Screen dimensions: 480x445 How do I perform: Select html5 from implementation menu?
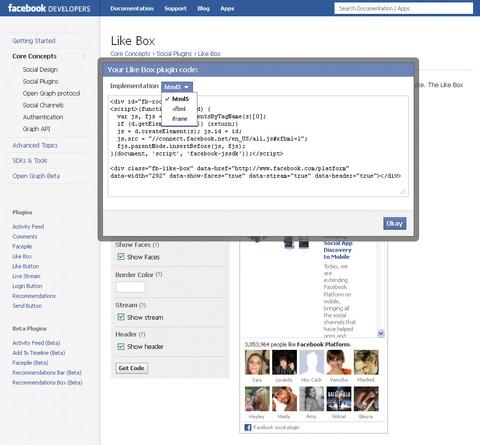[180, 99]
